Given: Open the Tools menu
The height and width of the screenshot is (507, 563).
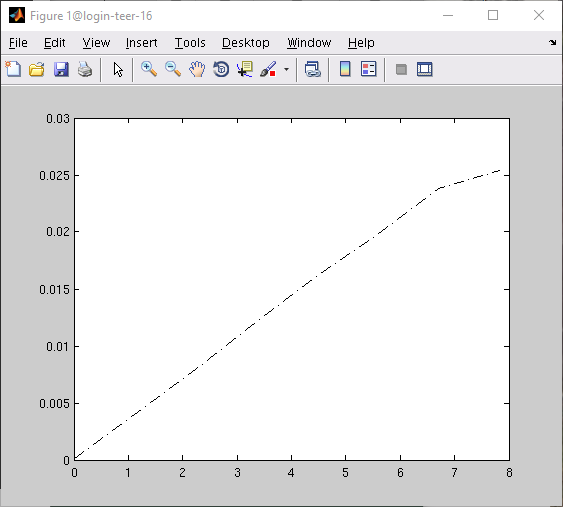Looking at the screenshot, I should 190,43.
